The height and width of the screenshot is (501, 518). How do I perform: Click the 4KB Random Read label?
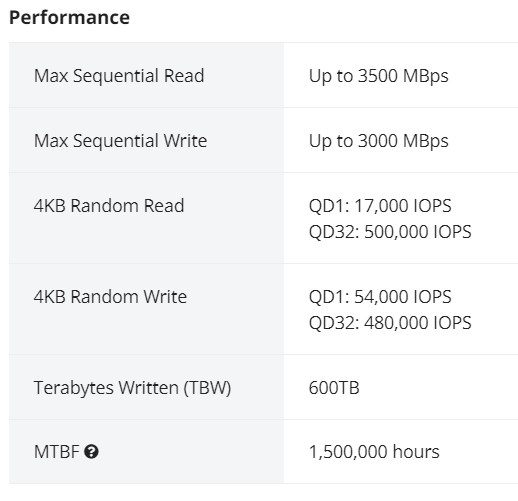pyautogui.click(x=109, y=205)
